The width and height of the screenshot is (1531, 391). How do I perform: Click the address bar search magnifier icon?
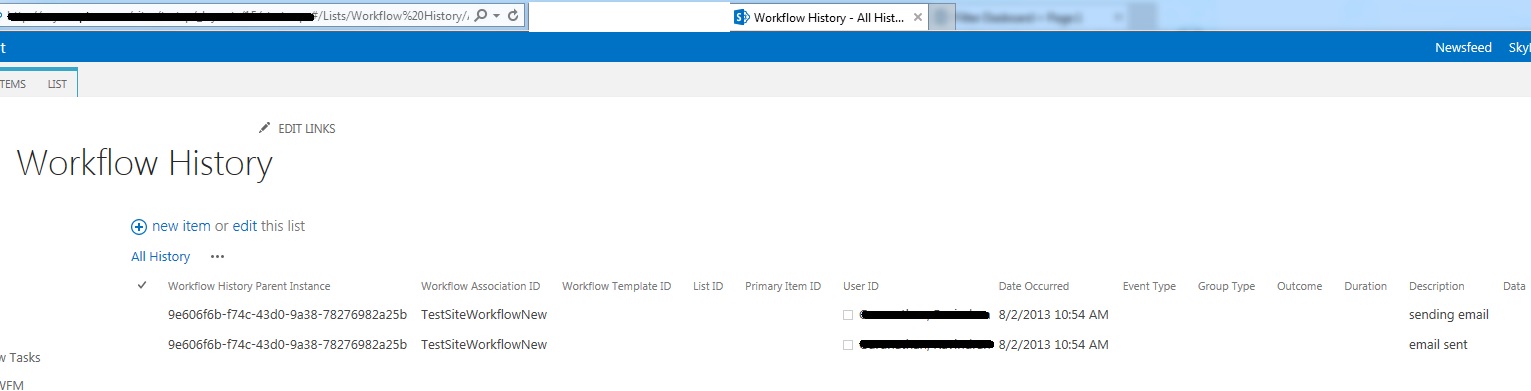(481, 16)
